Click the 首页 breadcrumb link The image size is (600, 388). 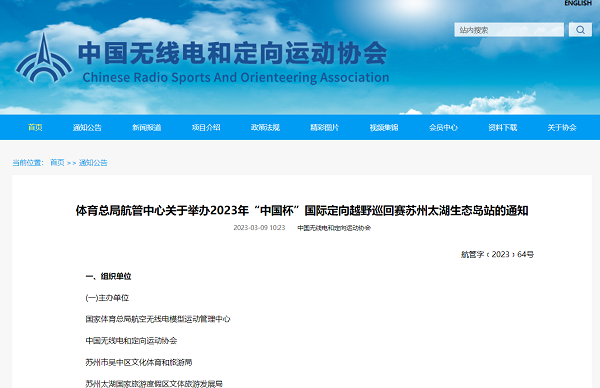pos(57,163)
